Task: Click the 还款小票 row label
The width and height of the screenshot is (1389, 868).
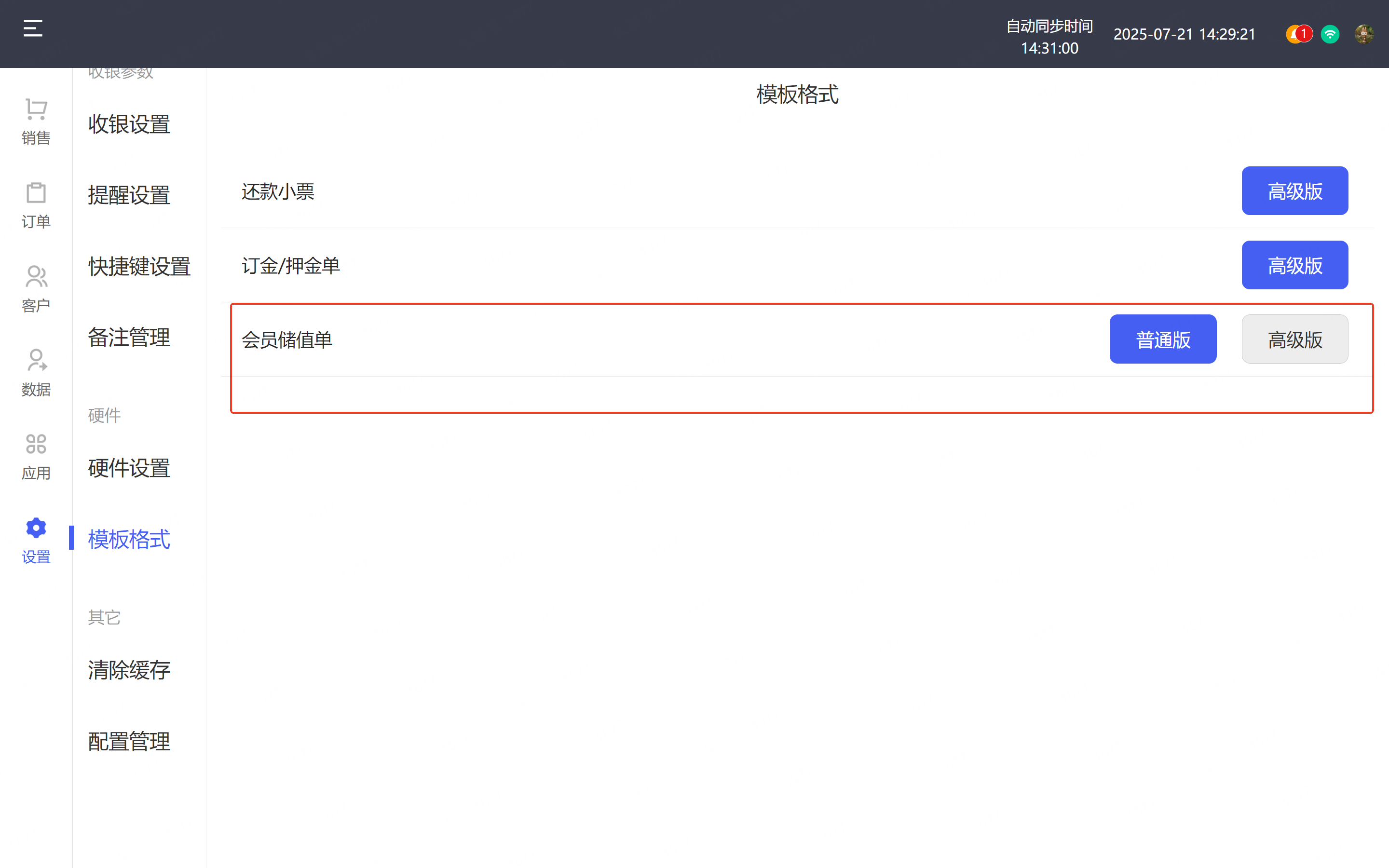Action: tap(278, 192)
